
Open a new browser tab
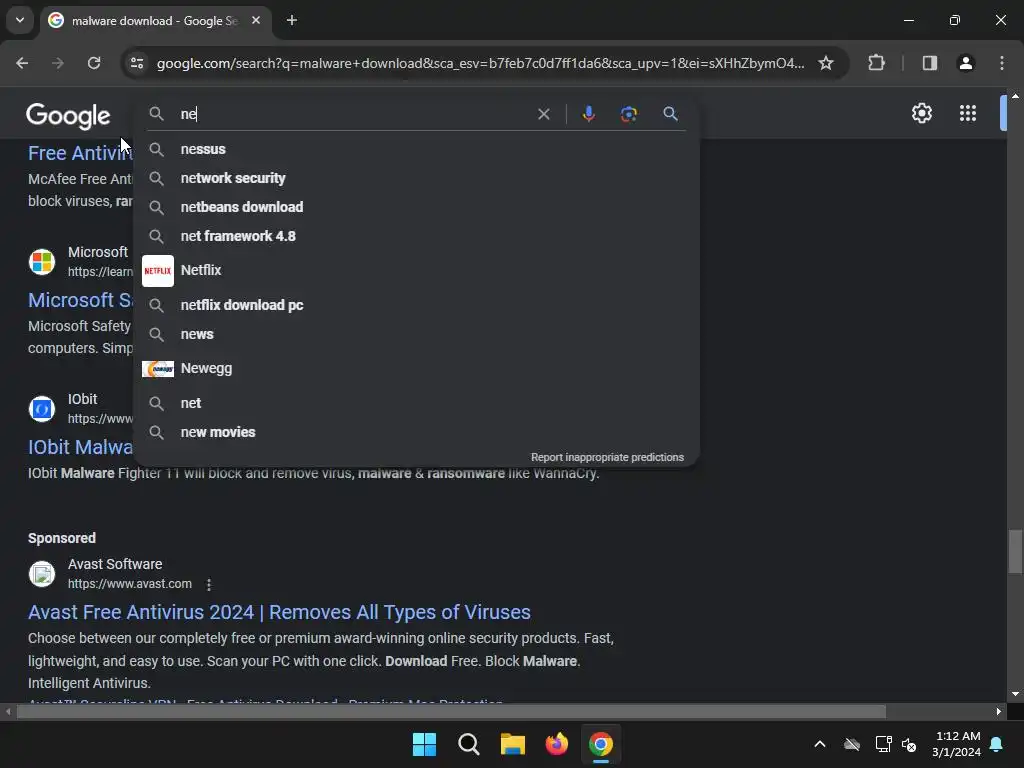[x=292, y=20]
